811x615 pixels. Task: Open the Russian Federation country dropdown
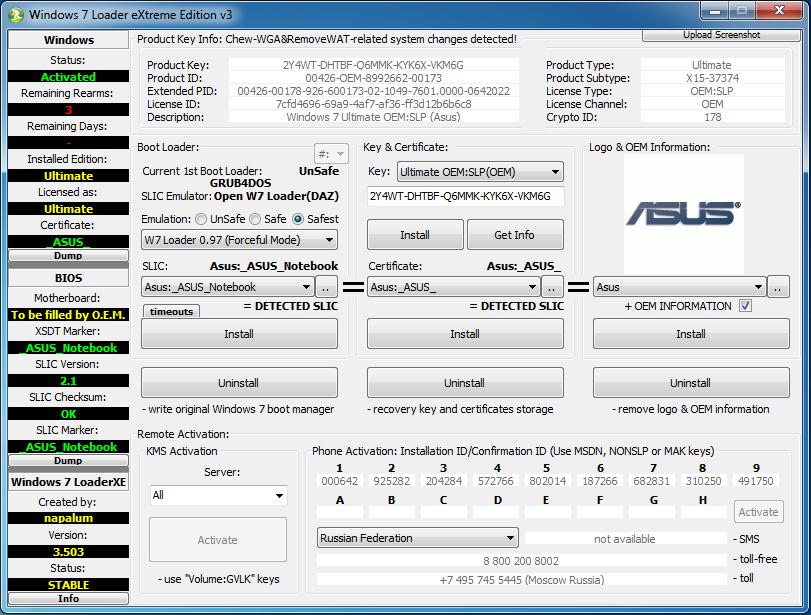point(417,538)
